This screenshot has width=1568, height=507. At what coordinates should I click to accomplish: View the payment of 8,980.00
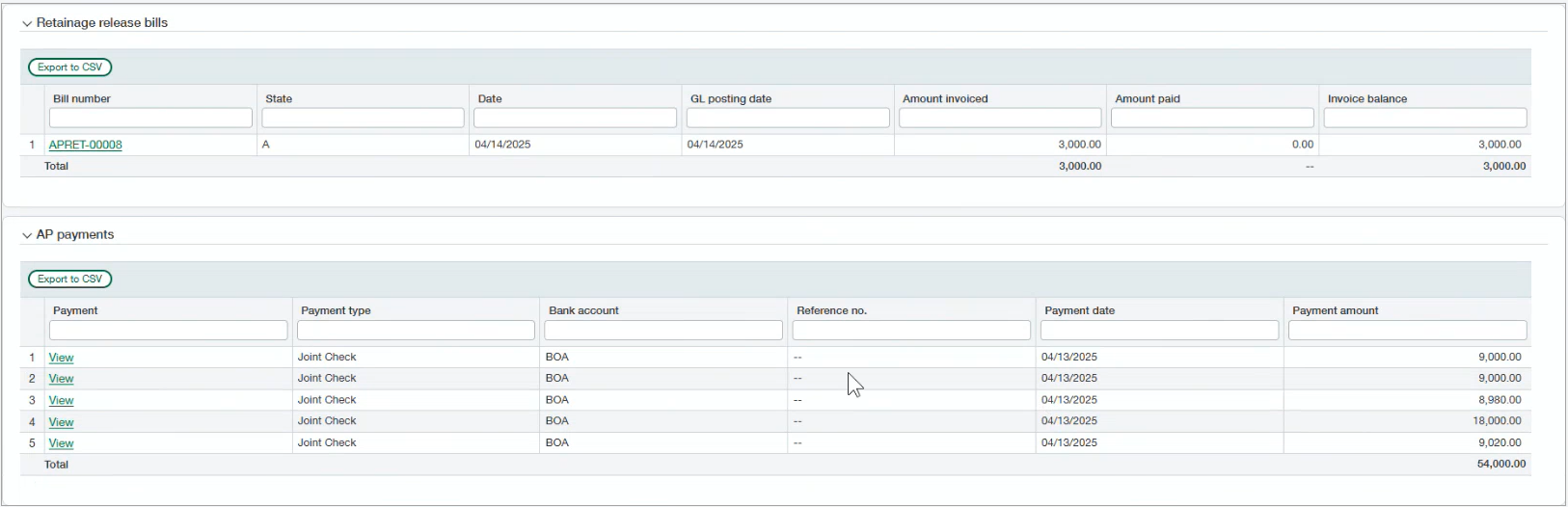pos(61,400)
